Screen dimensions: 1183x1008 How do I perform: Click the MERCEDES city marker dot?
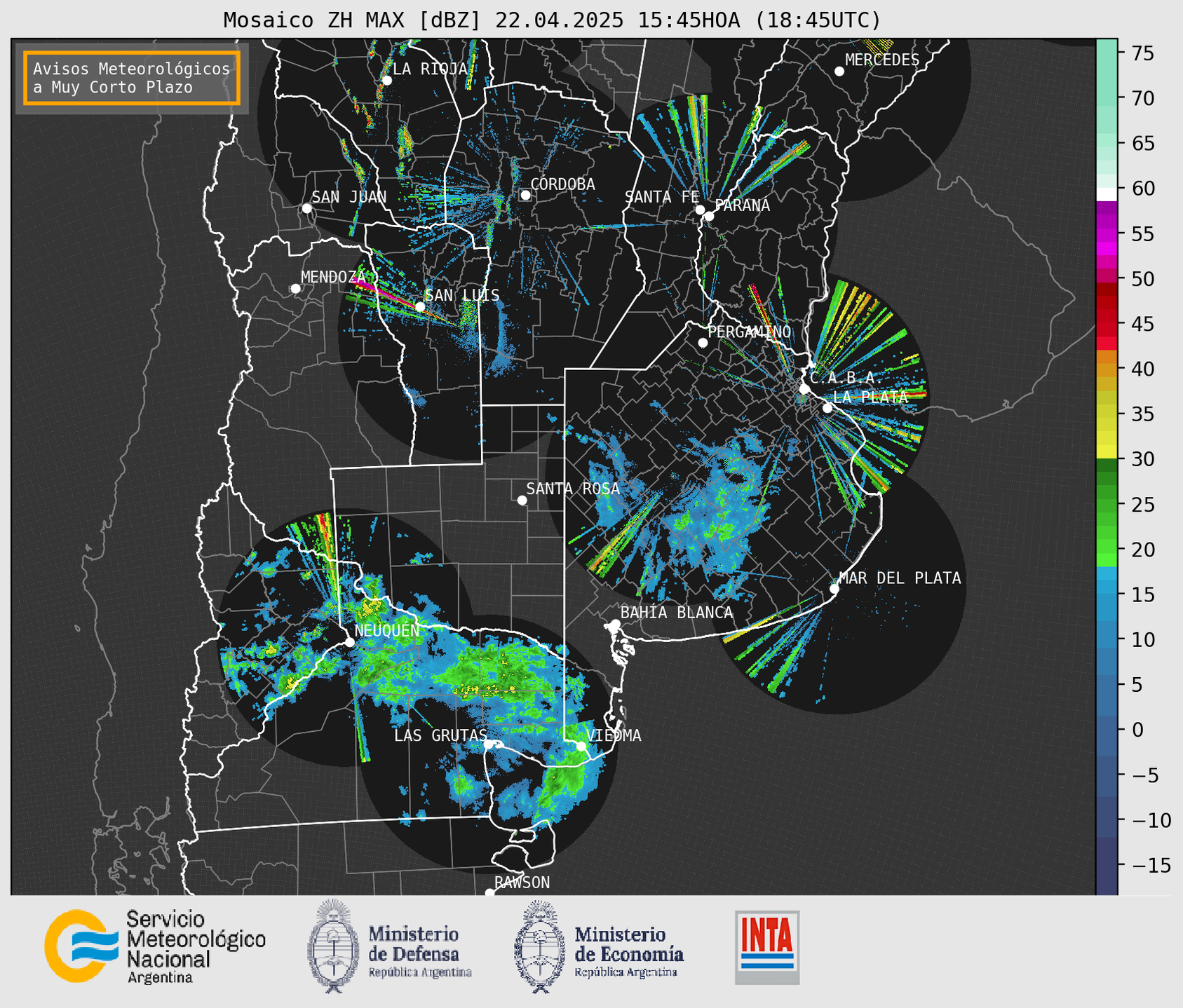(x=839, y=71)
